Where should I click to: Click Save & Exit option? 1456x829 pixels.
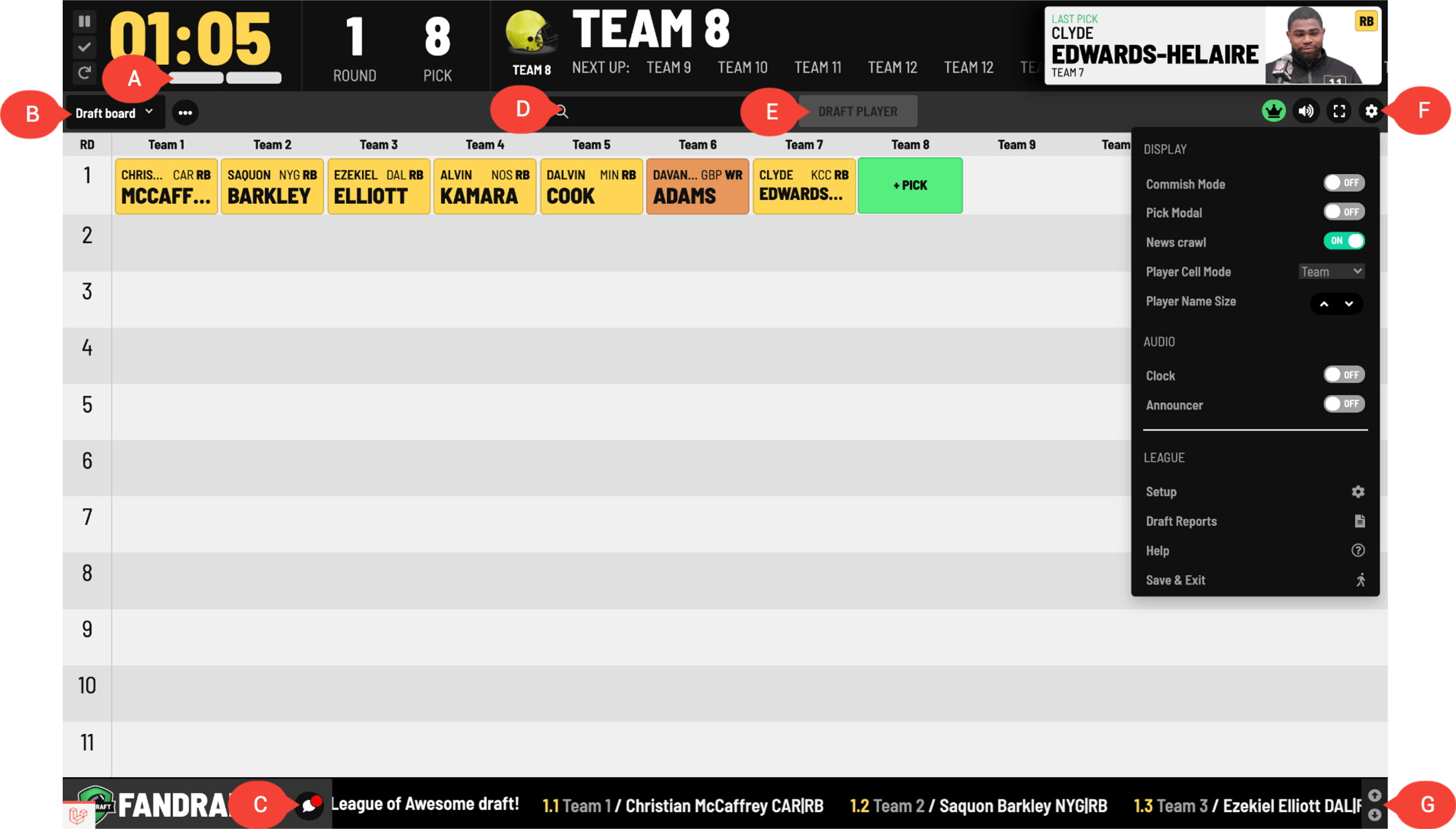(1176, 579)
